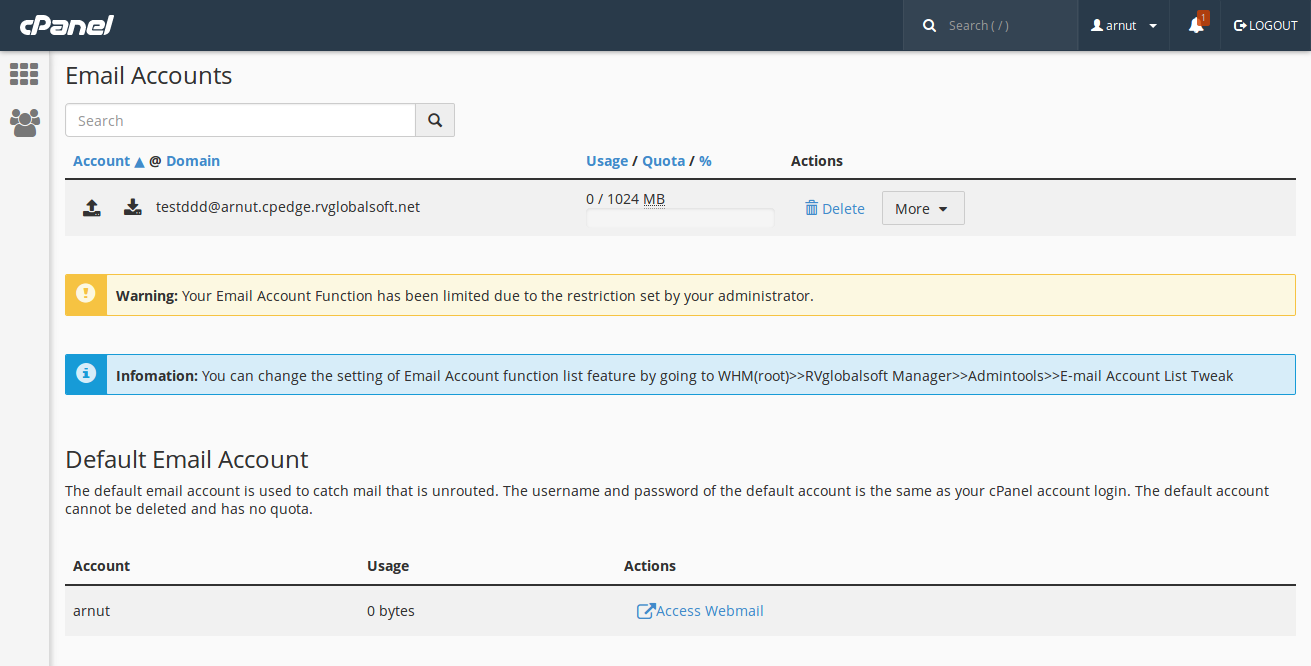Click the download icon for testddd account

132,207
